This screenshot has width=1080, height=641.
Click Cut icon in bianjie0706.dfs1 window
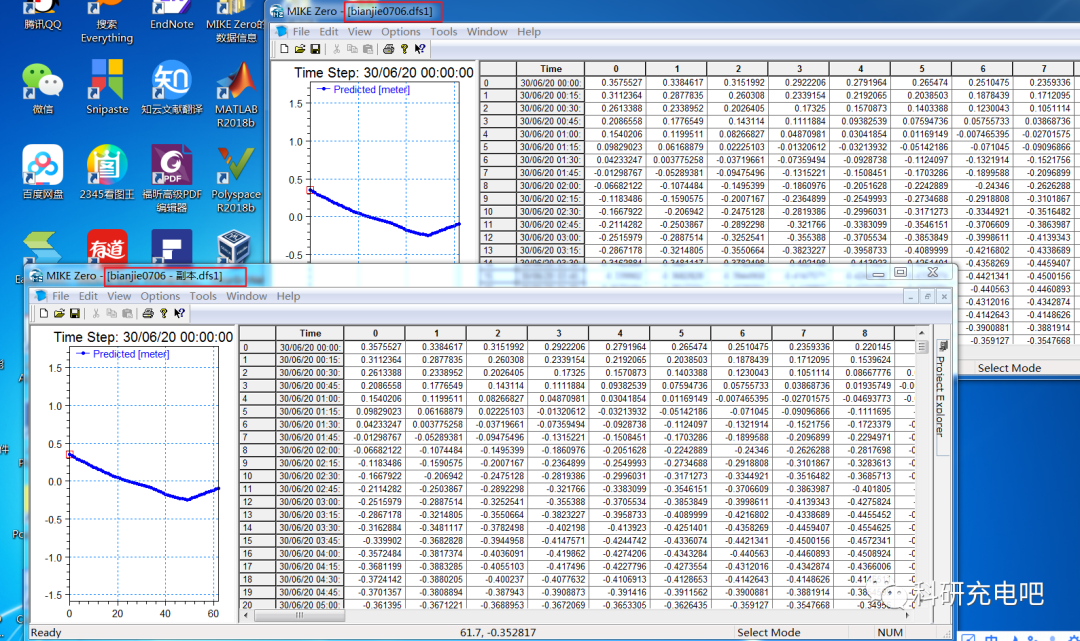tap(336, 49)
